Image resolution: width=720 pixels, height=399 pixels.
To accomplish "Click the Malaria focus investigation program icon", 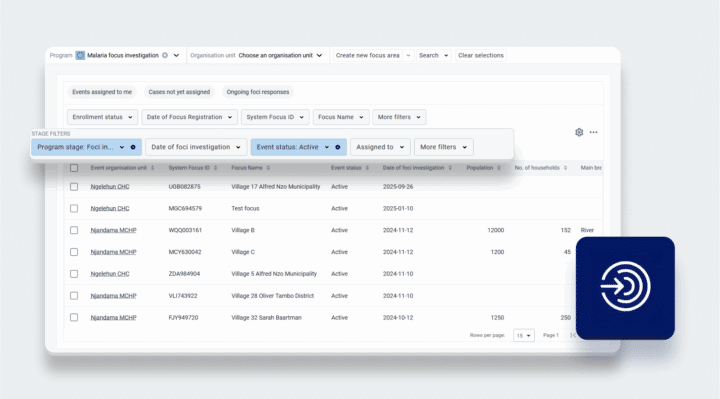I will tap(80, 55).
